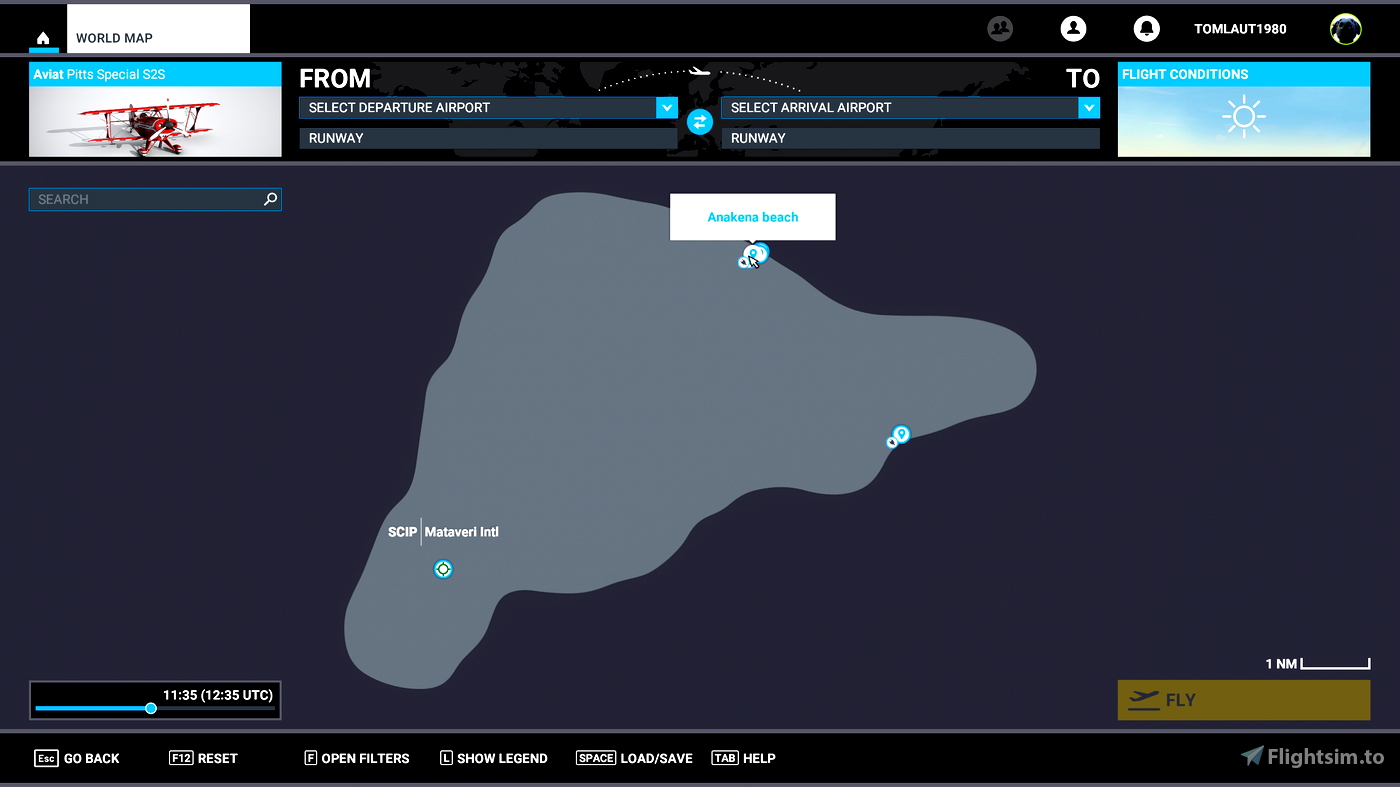This screenshot has height=787, width=1400.
Task: Open the FLIGHT CONDITIONS weather panel
Action: coord(1244,110)
